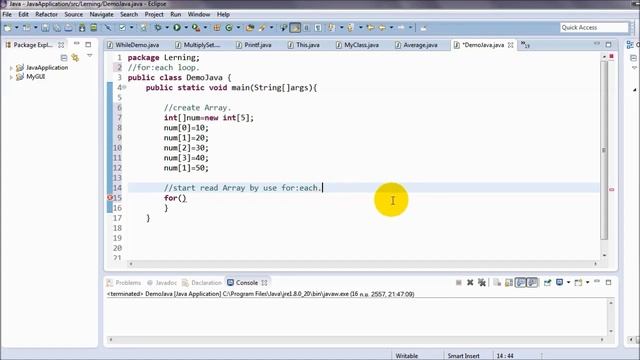The height and width of the screenshot is (360, 640).
Task: Toggle Link with Editor in Package Explorer
Action: point(75,58)
